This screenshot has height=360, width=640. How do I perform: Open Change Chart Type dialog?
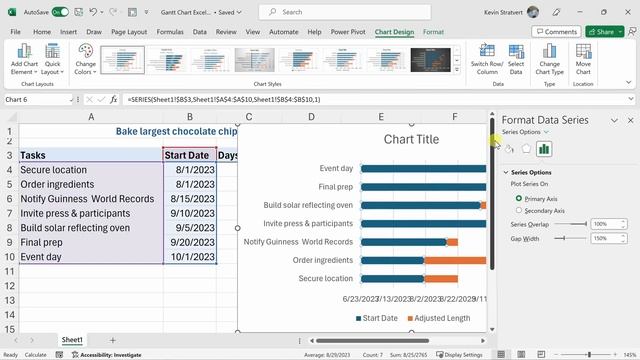click(x=549, y=60)
